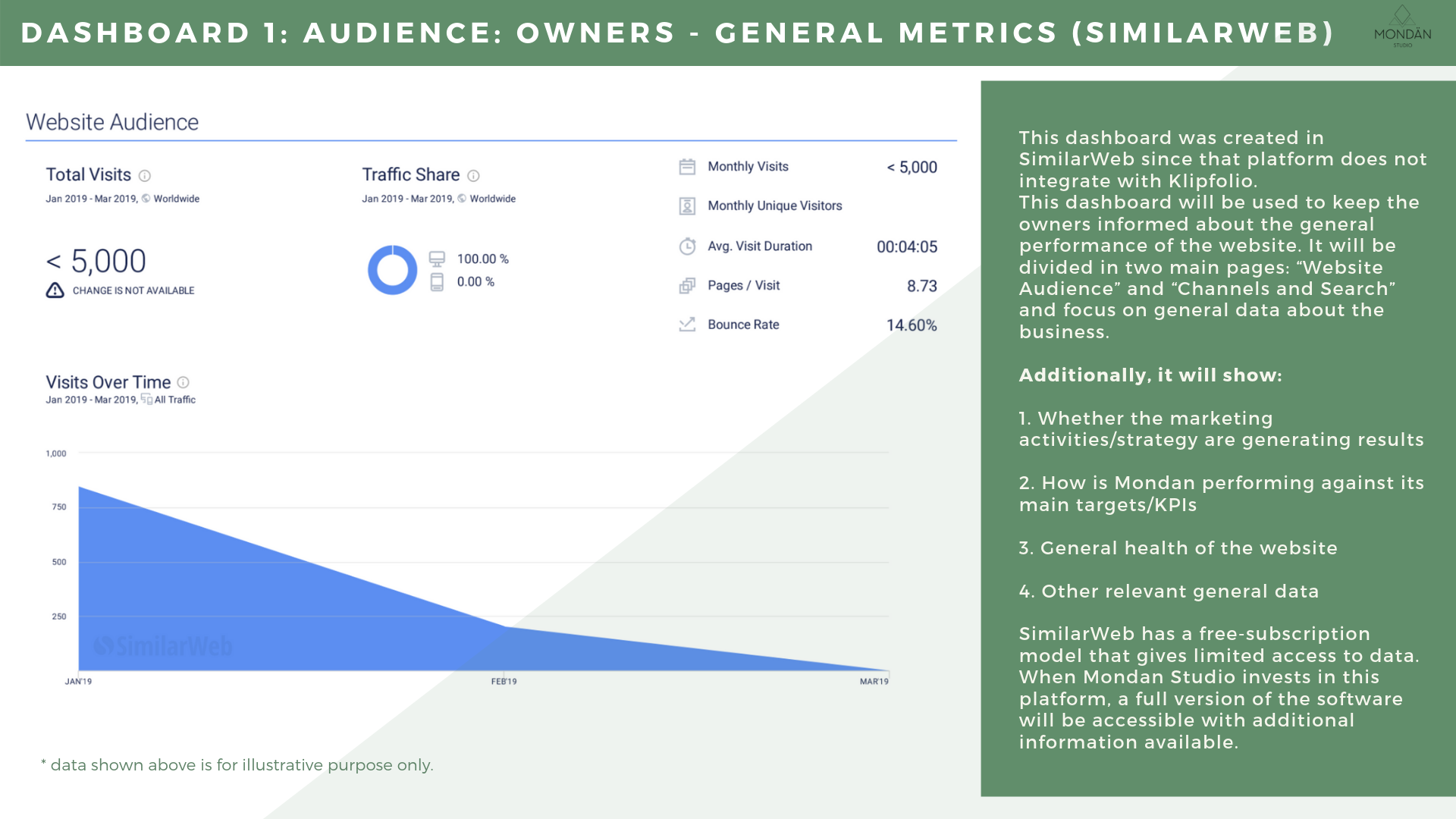This screenshot has width=1456, height=819.
Task: Click the warning triangle icon
Action: [55, 290]
